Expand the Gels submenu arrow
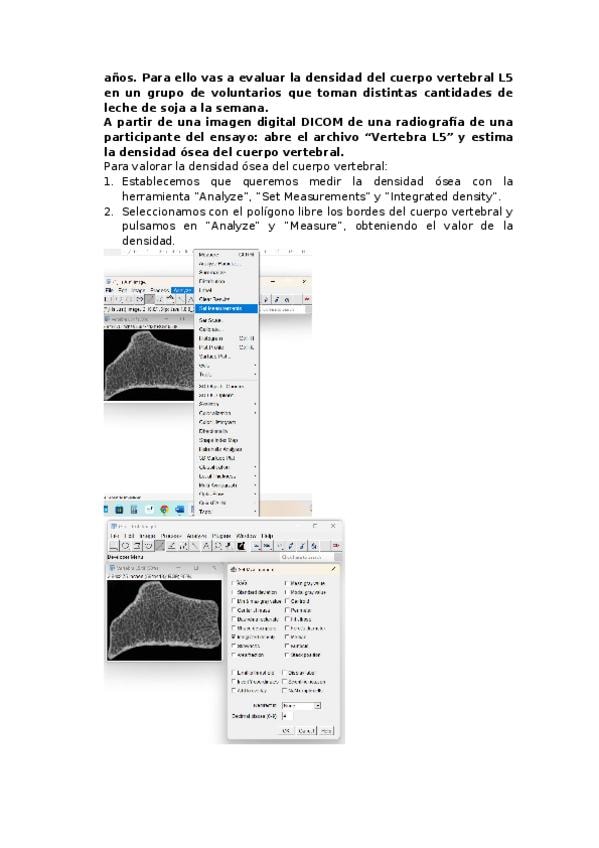 pos(255,365)
